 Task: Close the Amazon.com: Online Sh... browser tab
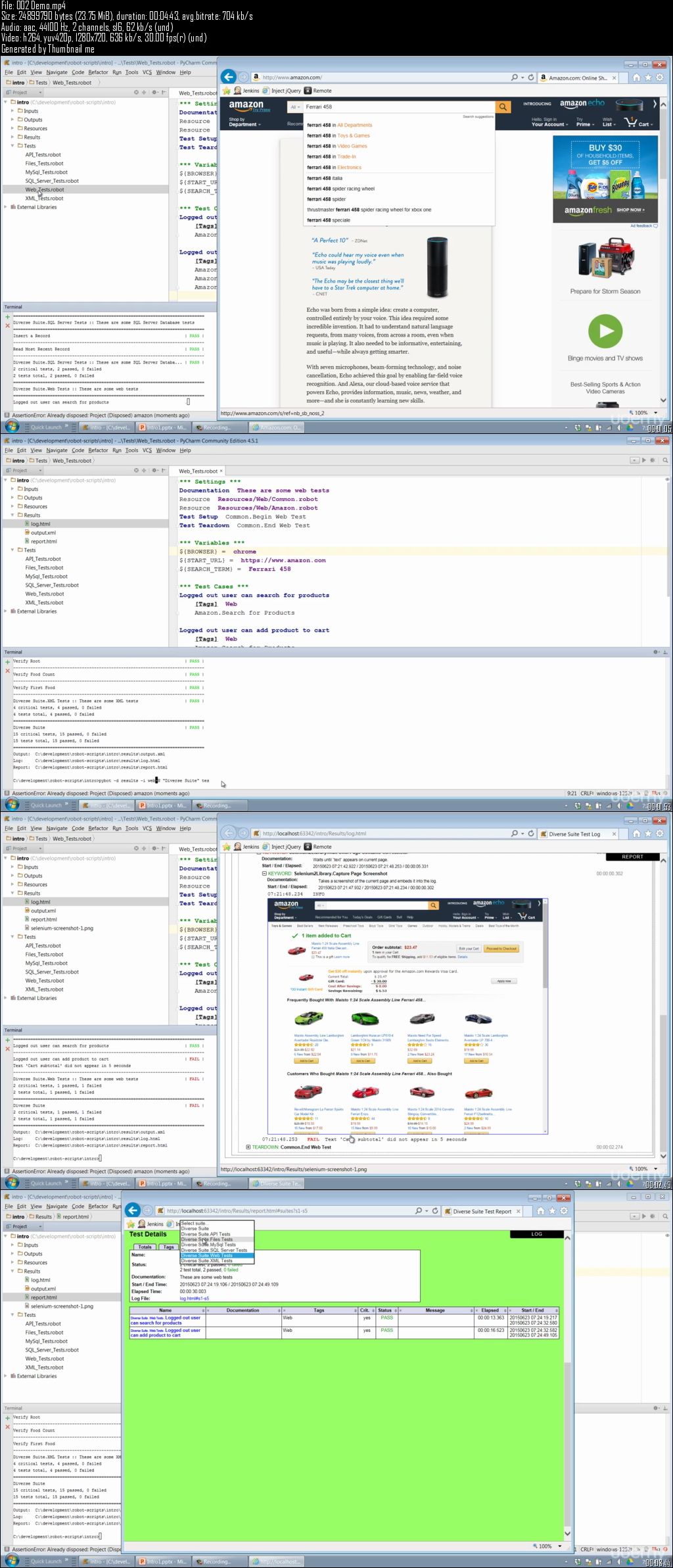tap(614, 78)
